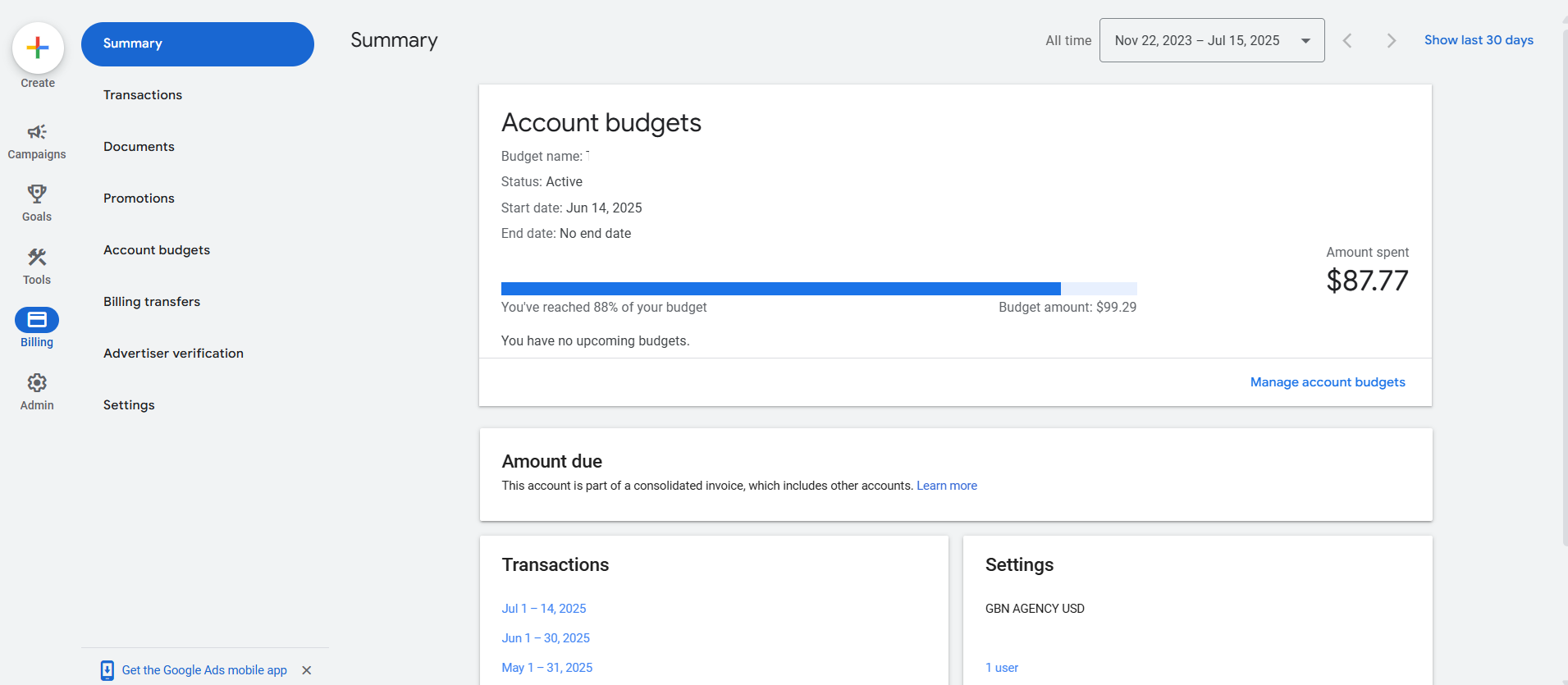Image resolution: width=1568 pixels, height=685 pixels.
Task: Open Settings in the side menu
Action: (129, 405)
